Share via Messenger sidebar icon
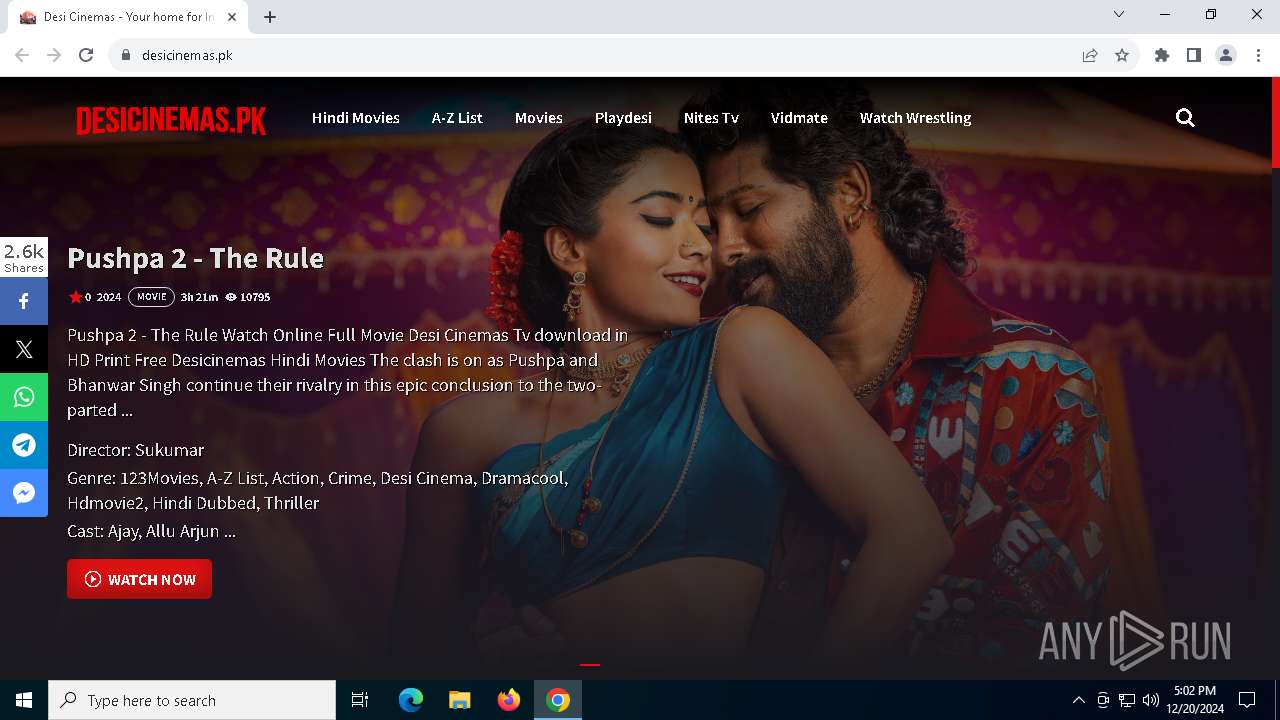Screen dimensions: 1280x720 [x=24, y=493]
